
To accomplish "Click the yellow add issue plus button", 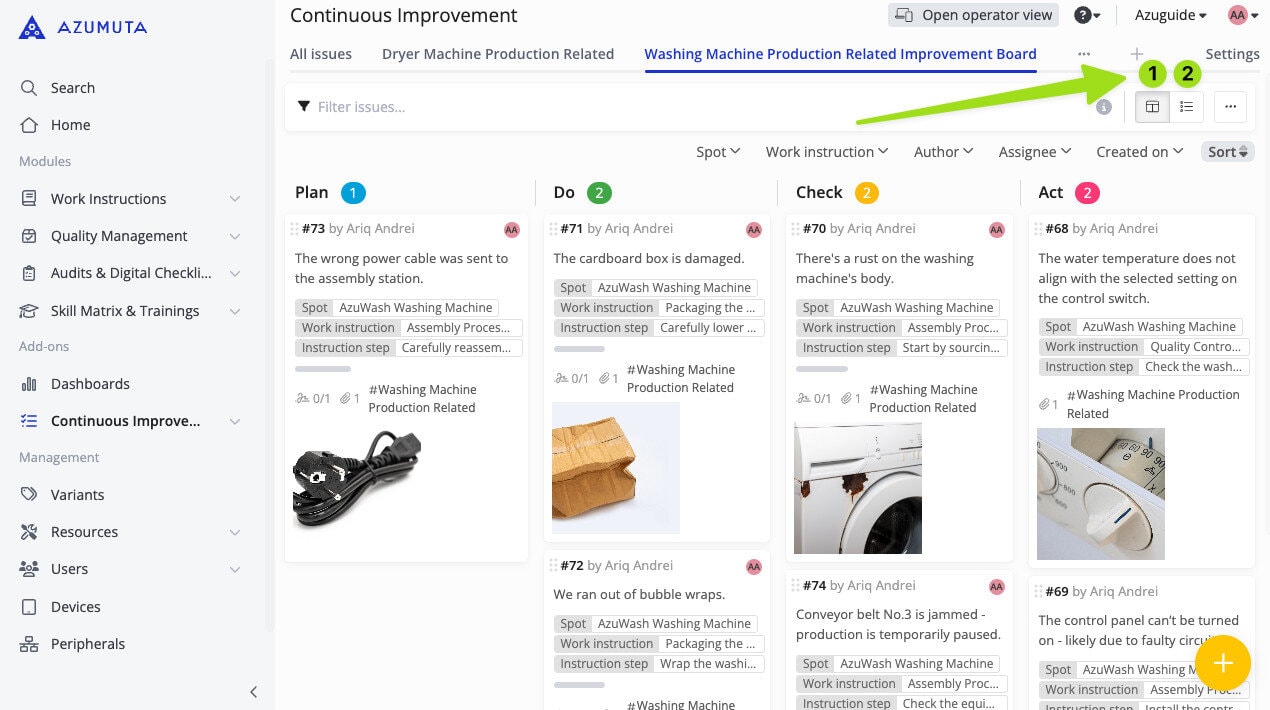I will (1222, 664).
